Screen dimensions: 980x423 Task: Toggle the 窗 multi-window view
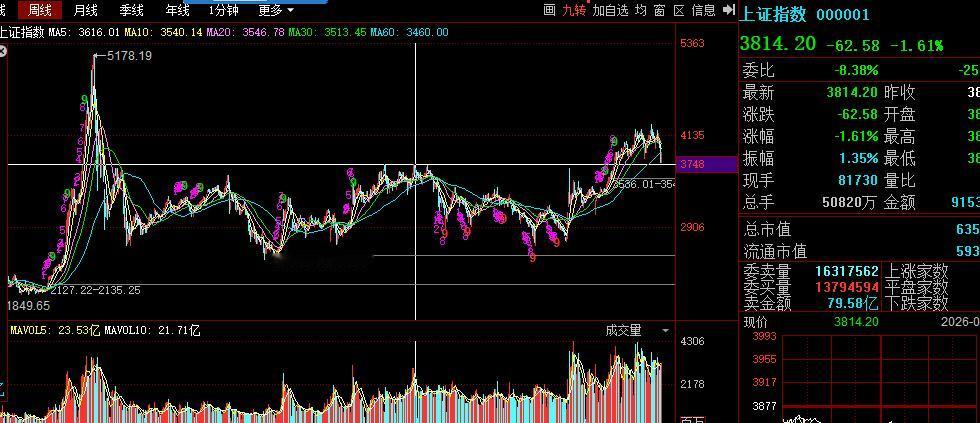coord(659,10)
